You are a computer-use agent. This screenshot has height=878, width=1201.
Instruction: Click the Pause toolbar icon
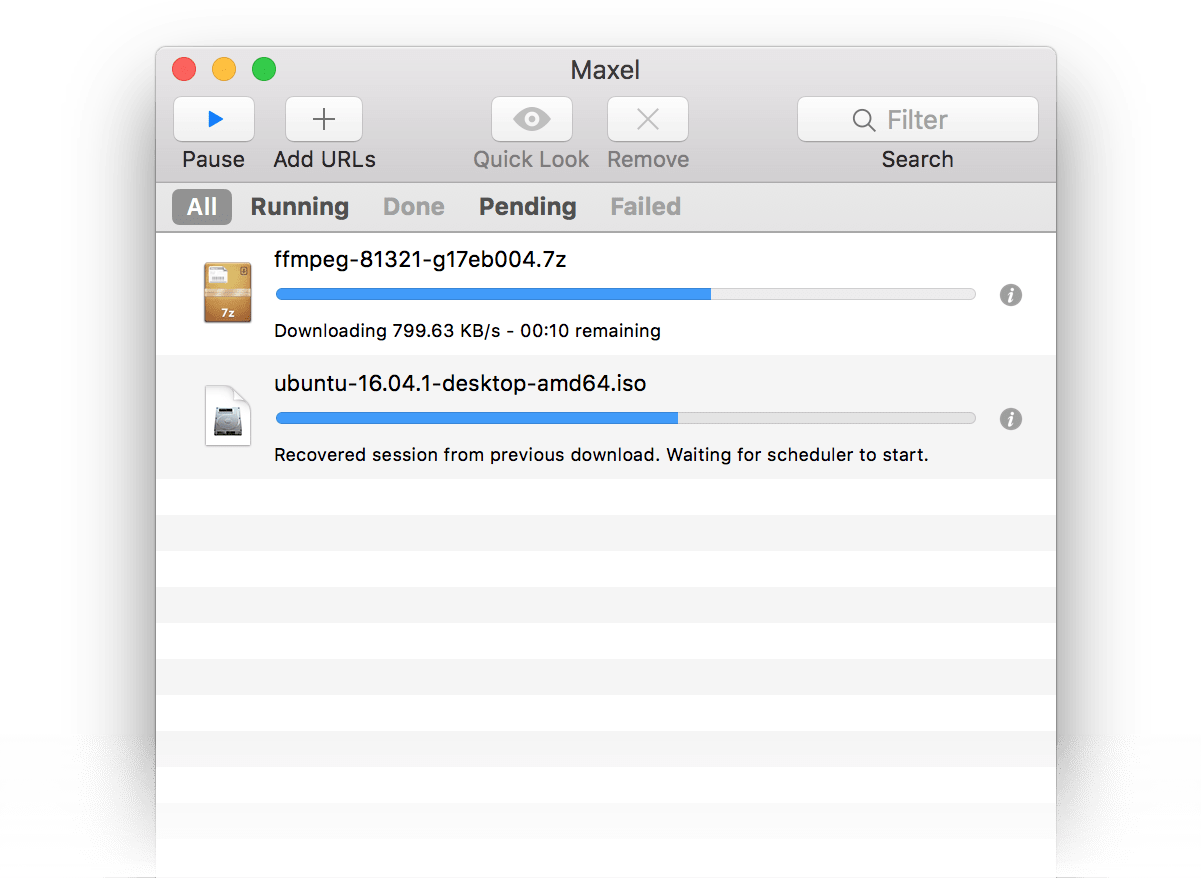point(213,118)
